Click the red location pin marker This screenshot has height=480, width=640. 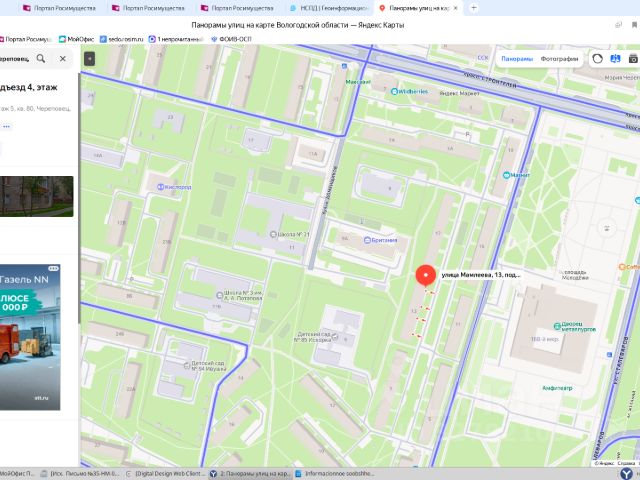pyautogui.click(x=425, y=276)
